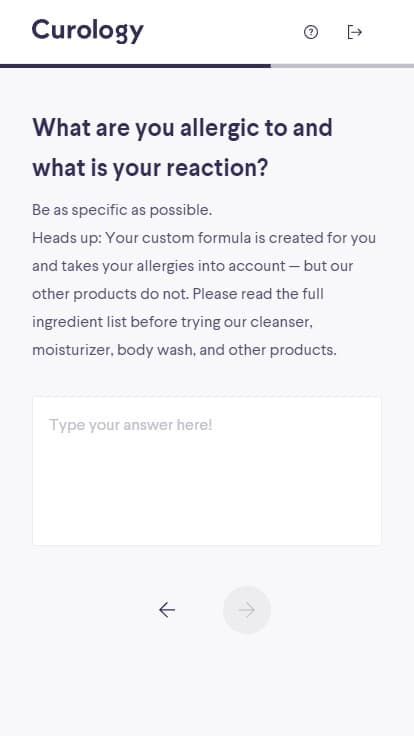
Task: Click the unfilled end of progress bar
Action: 342,66
